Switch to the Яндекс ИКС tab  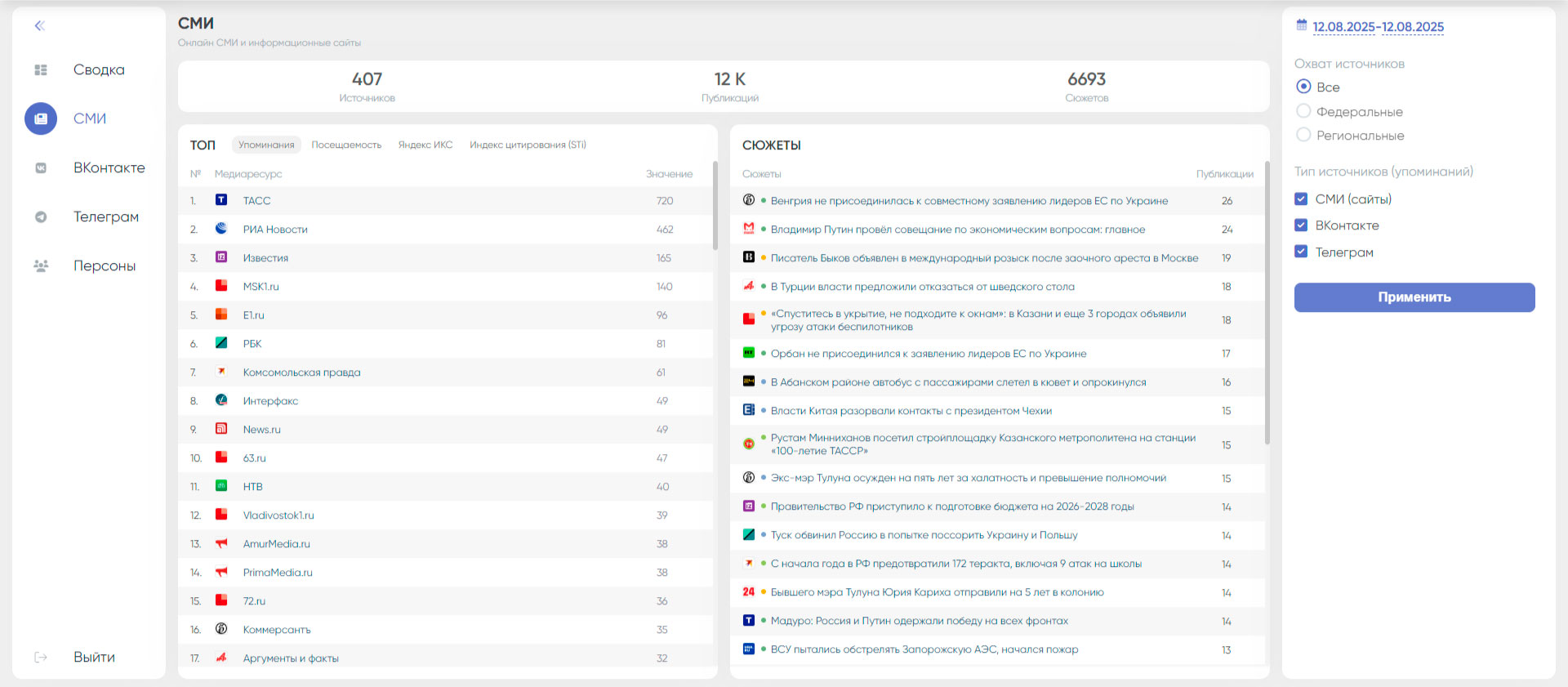click(425, 145)
